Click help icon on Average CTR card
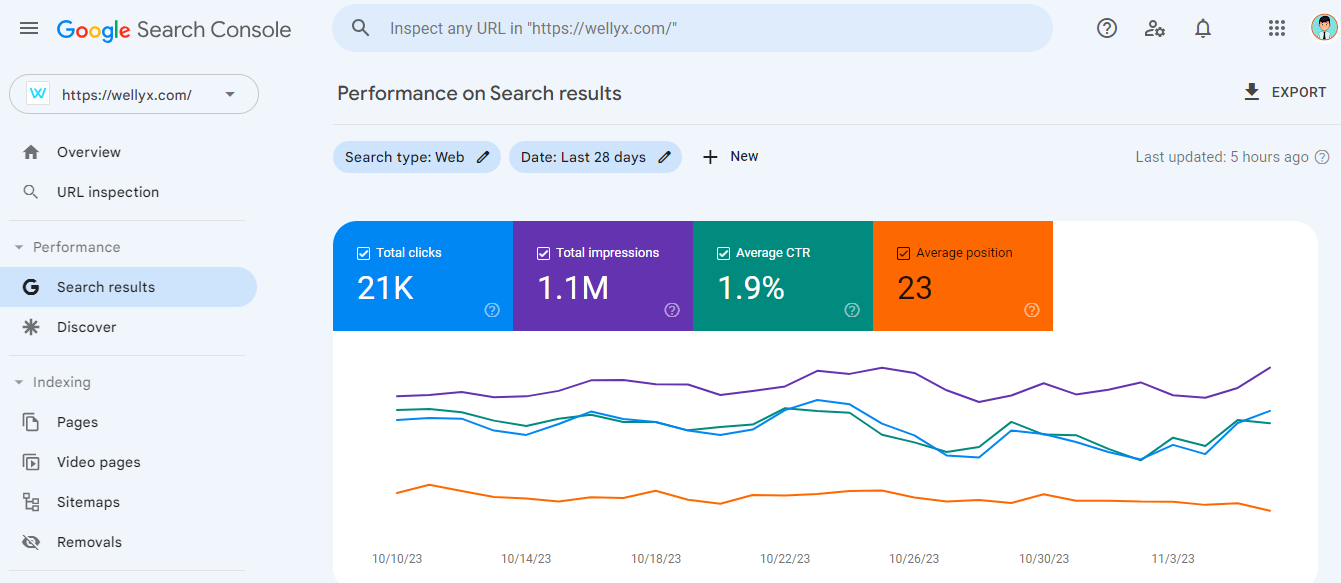 click(x=852, y=310)
